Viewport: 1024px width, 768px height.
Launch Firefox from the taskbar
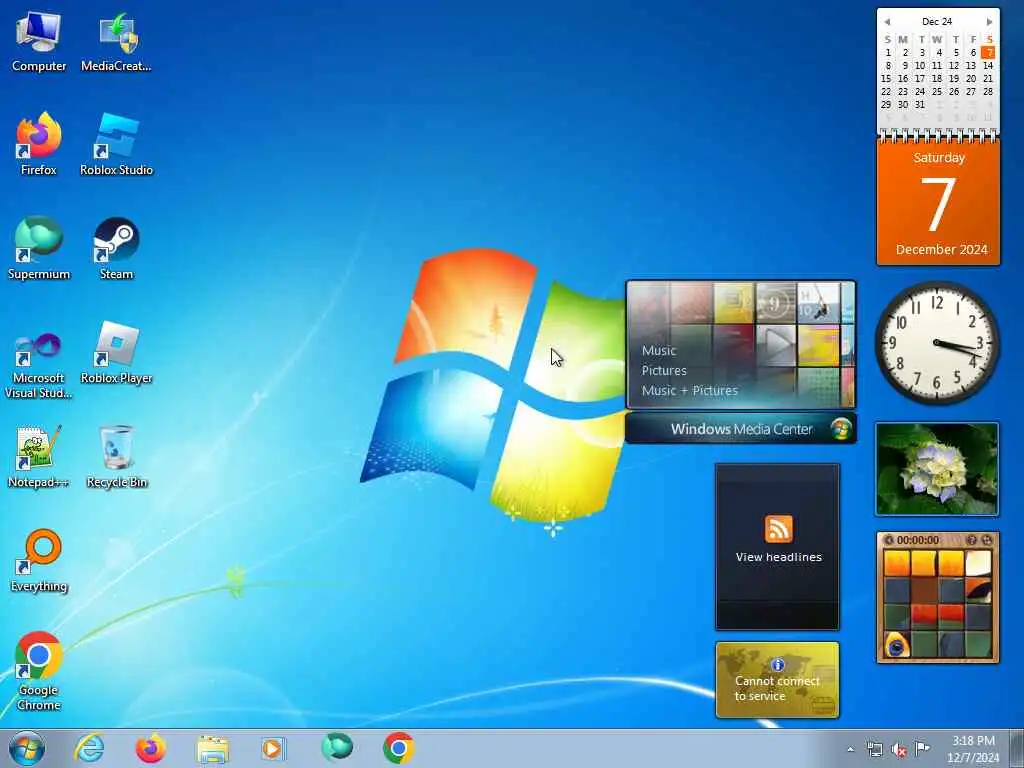150,748
